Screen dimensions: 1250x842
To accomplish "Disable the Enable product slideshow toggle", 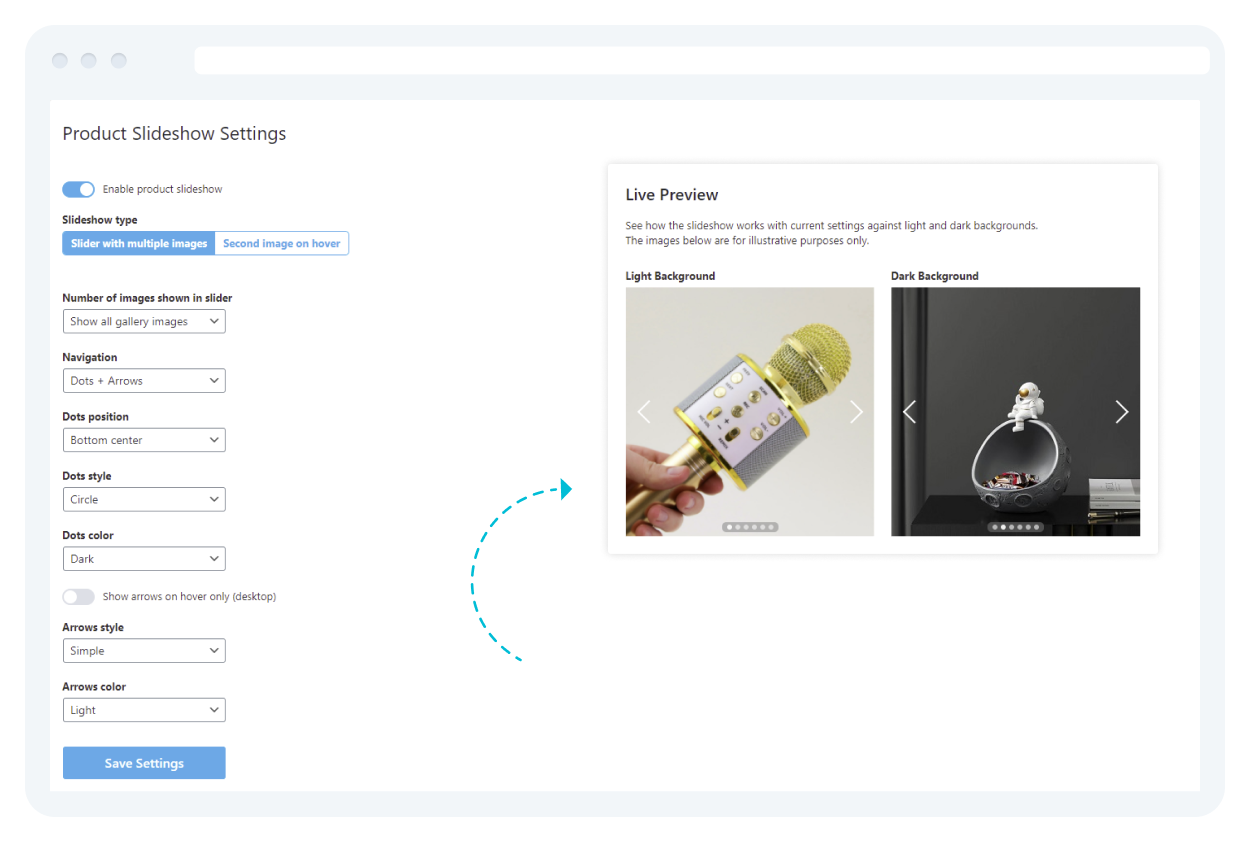I will [x=78, y=189].
